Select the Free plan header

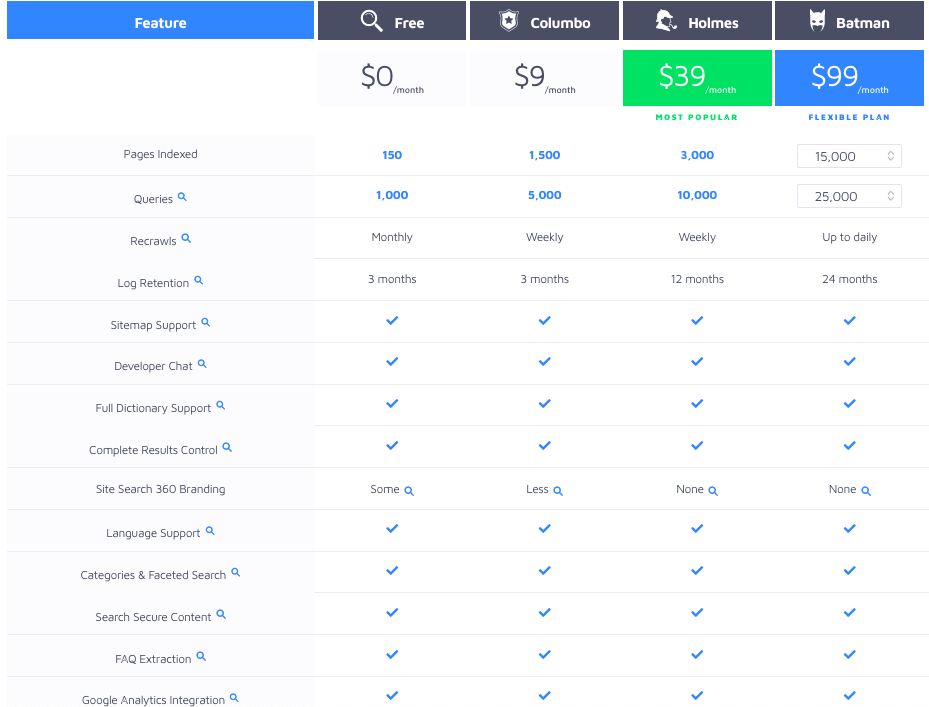[392, 21]
